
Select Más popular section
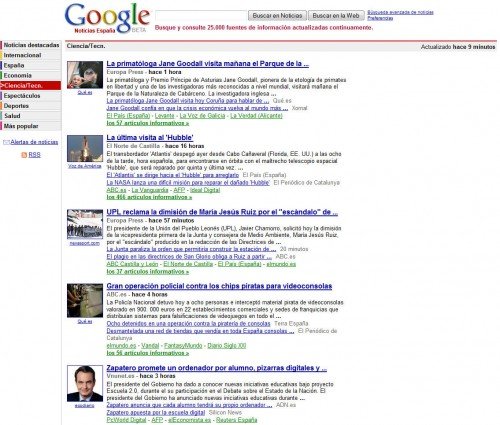coord(31,126)
